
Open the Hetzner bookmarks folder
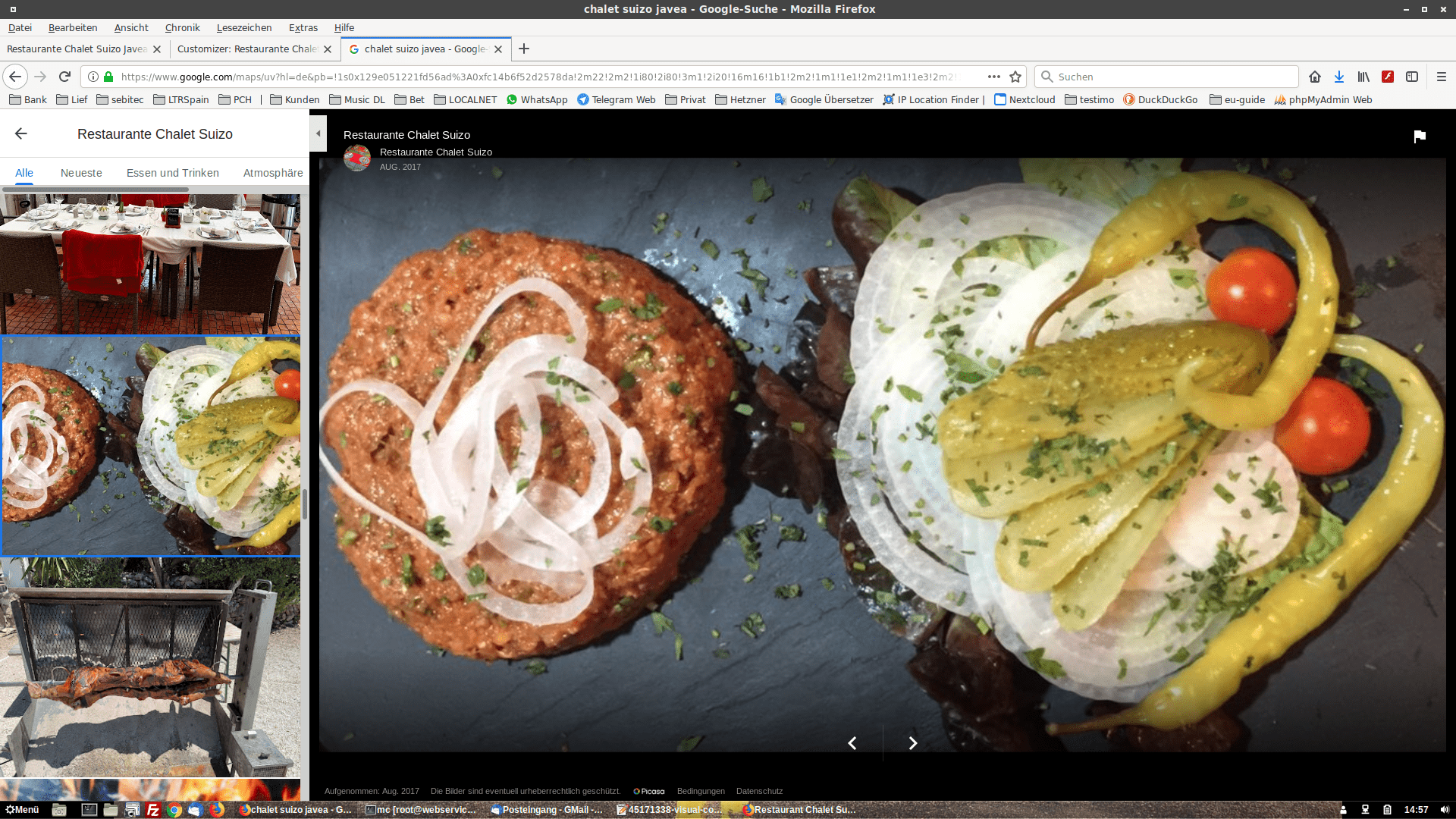(x=741, y=99)
